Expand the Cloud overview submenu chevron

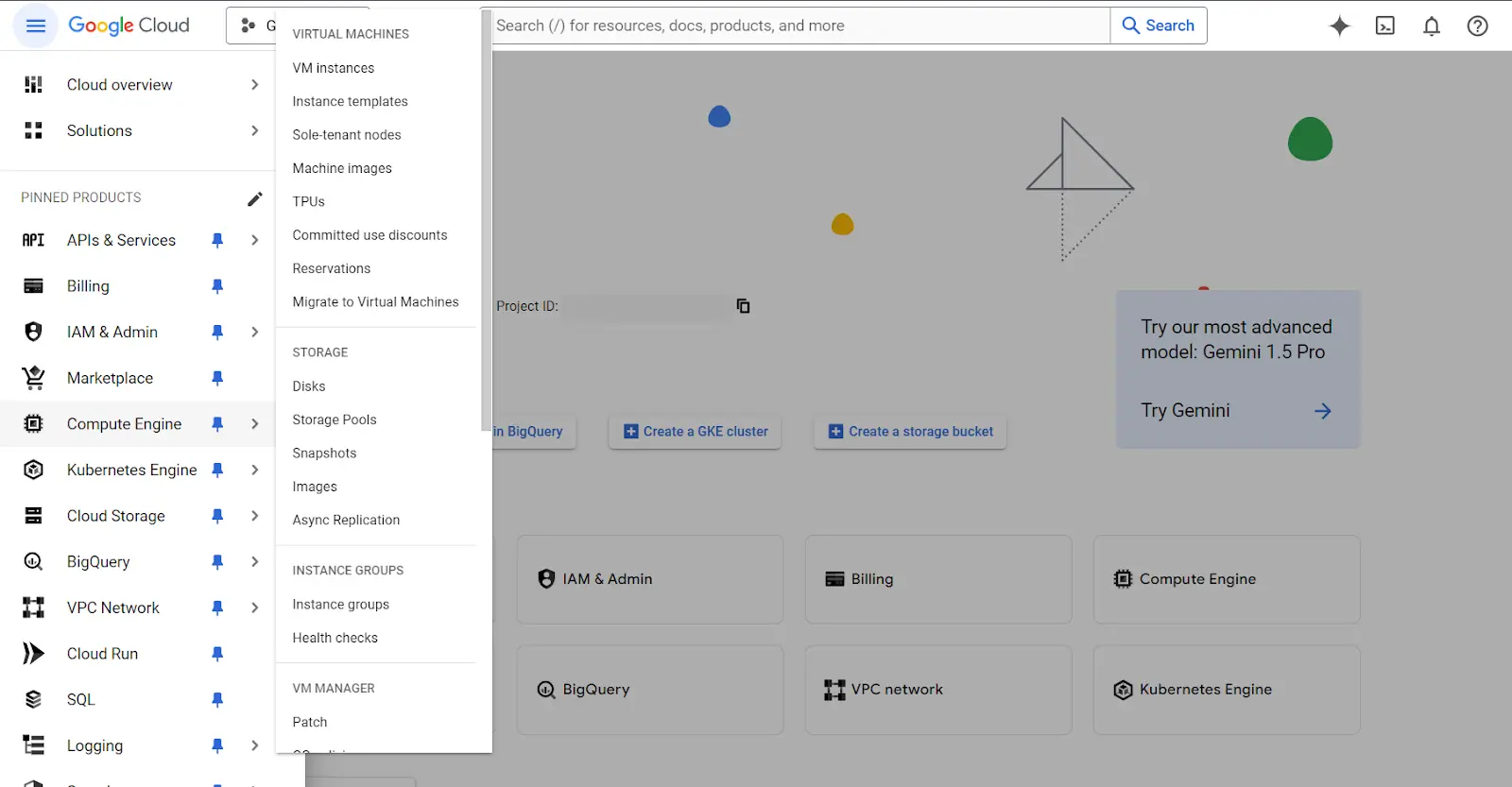(254, 85)
